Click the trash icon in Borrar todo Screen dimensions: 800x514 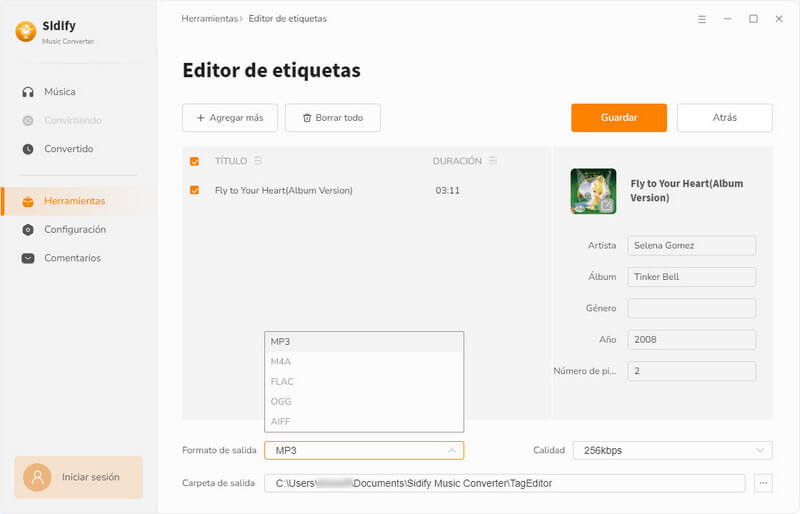click(x=307, y=118)
